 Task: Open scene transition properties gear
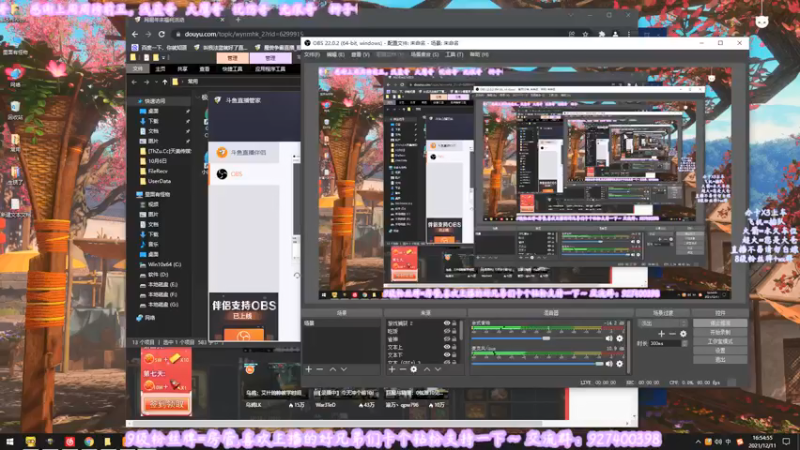click(683, 334)
